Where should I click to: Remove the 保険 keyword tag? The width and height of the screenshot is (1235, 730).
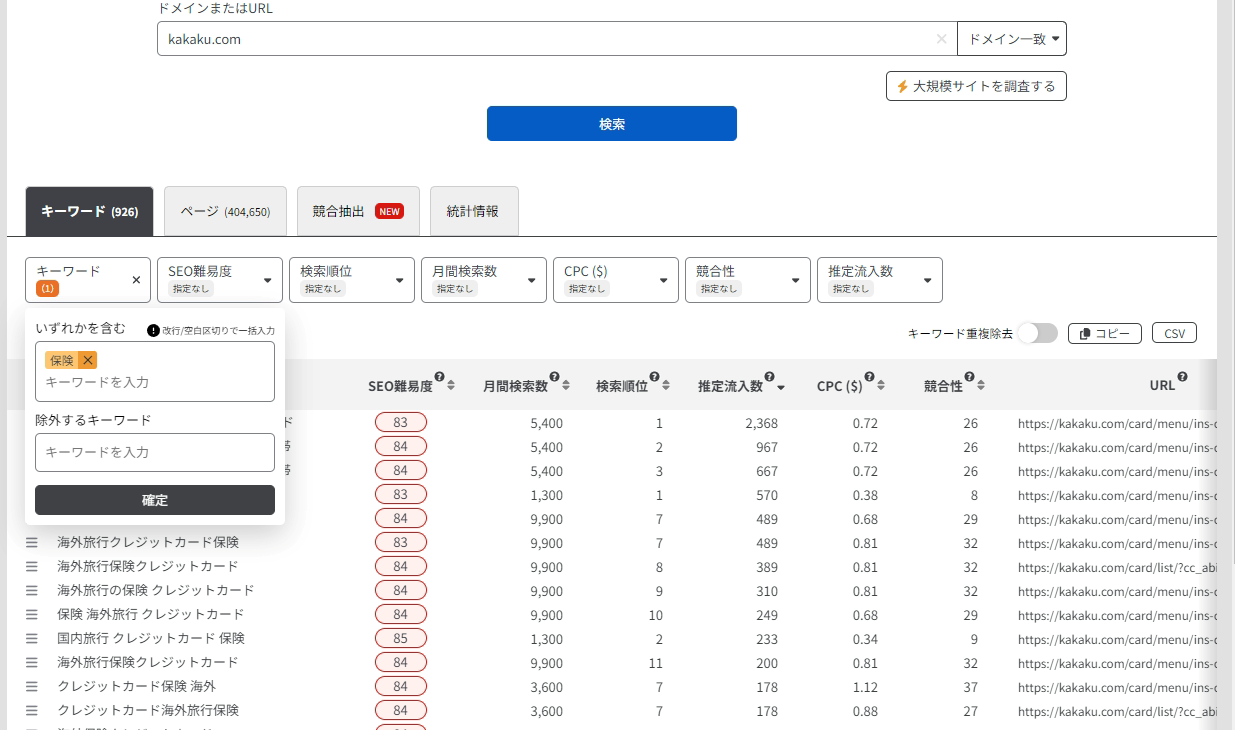point(88,360)
